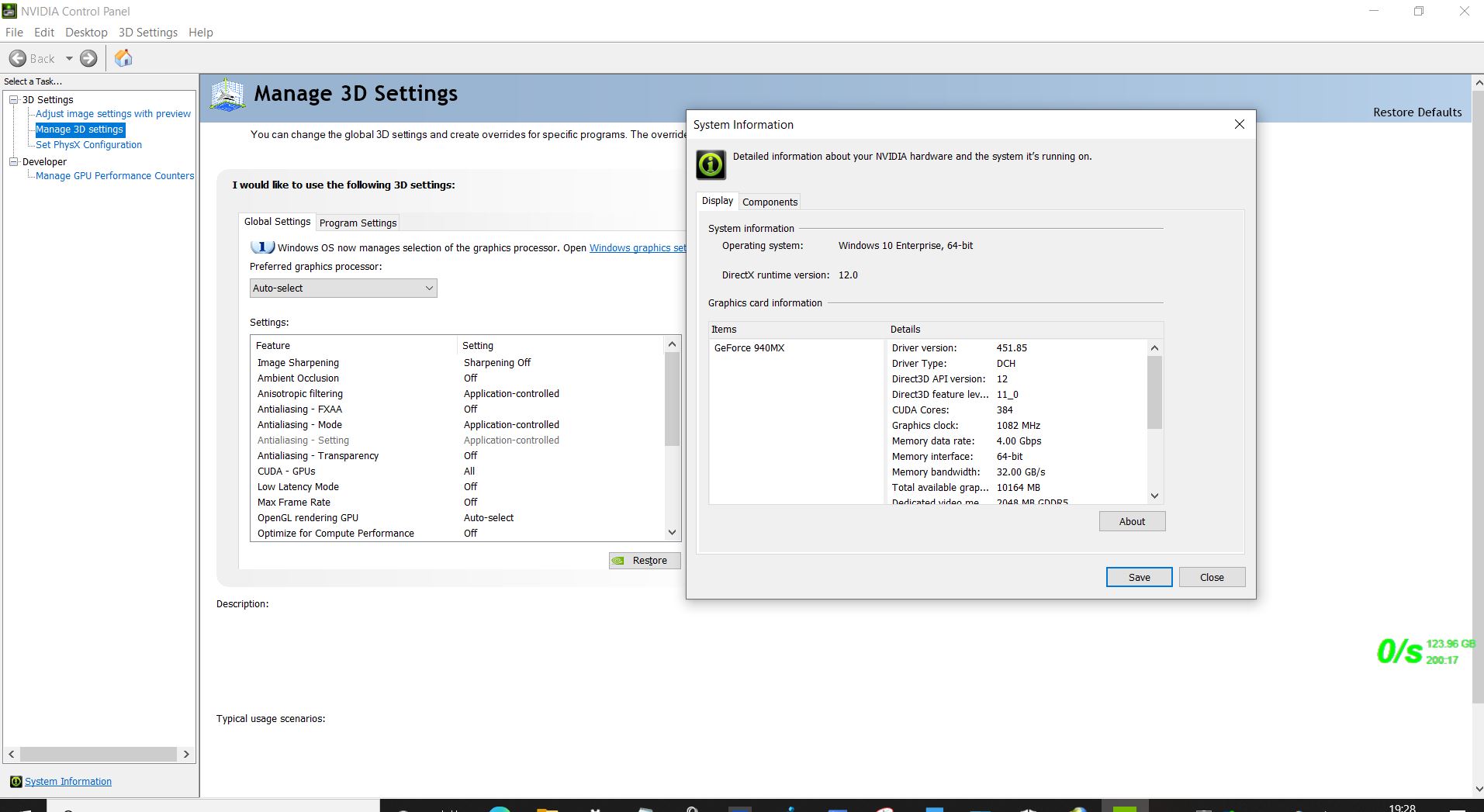The image size is (1484, 812).
Task: Click the icon beside System Information link
Action: point(16,782)
